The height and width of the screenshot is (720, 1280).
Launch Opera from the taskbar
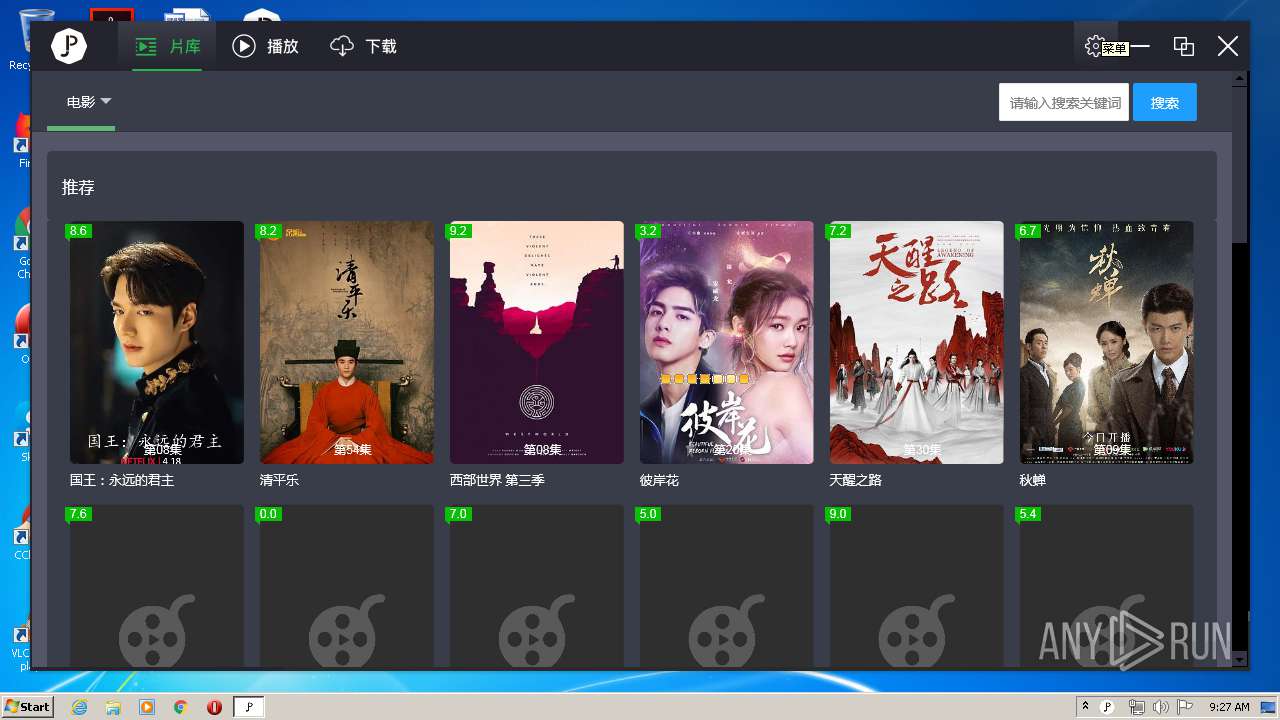click(214, 707)
